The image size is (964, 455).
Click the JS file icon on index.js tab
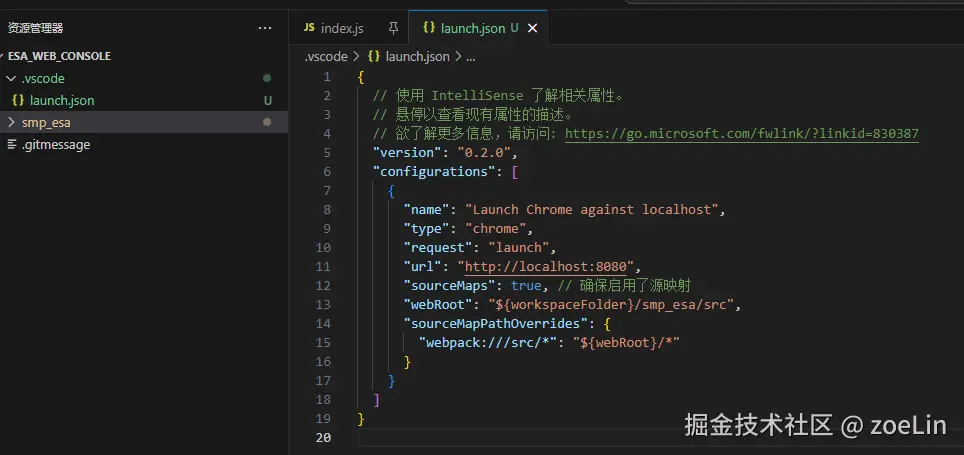pos(309,28)
